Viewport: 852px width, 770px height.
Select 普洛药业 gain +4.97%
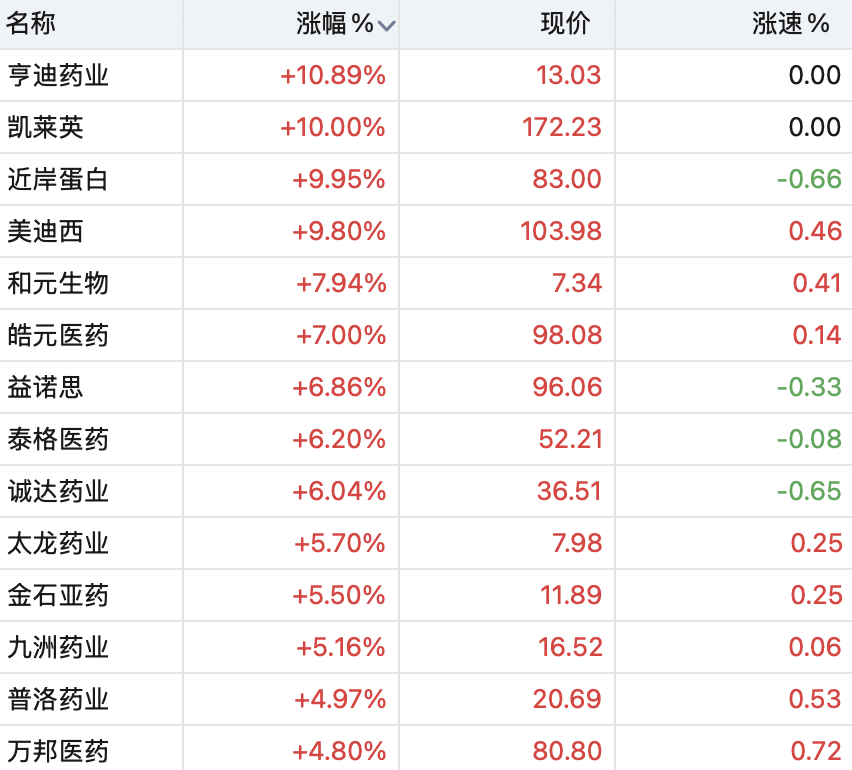coord(340,699)
